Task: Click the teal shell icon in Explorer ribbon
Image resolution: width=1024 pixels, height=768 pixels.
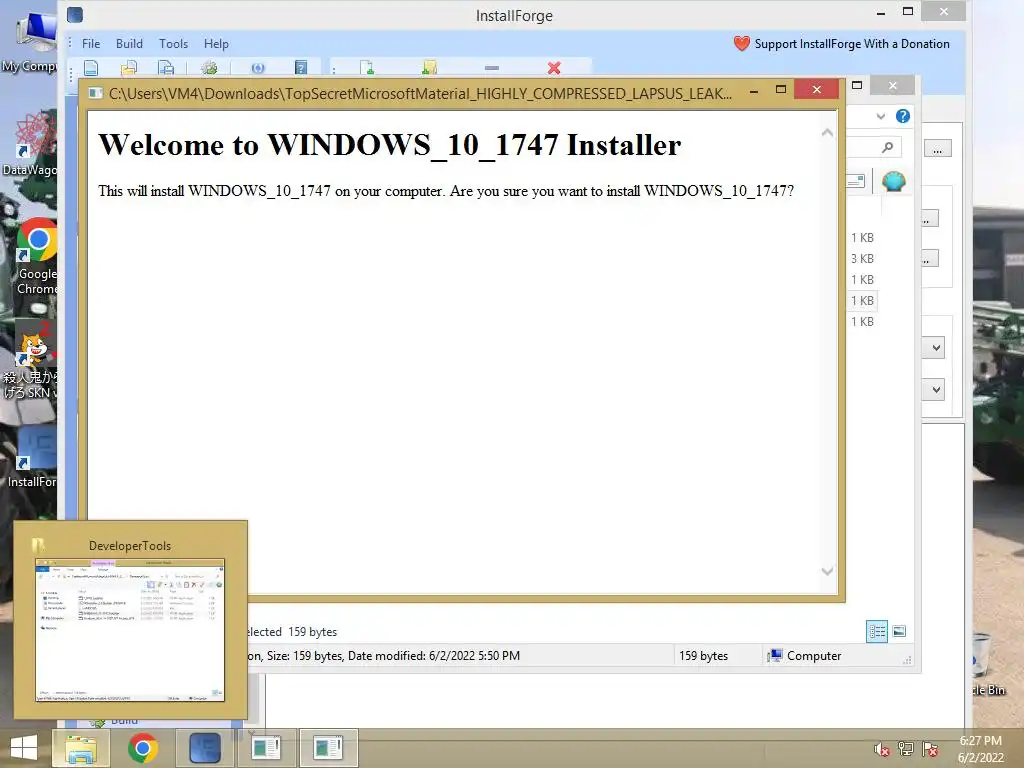Action: click(893, 181)
